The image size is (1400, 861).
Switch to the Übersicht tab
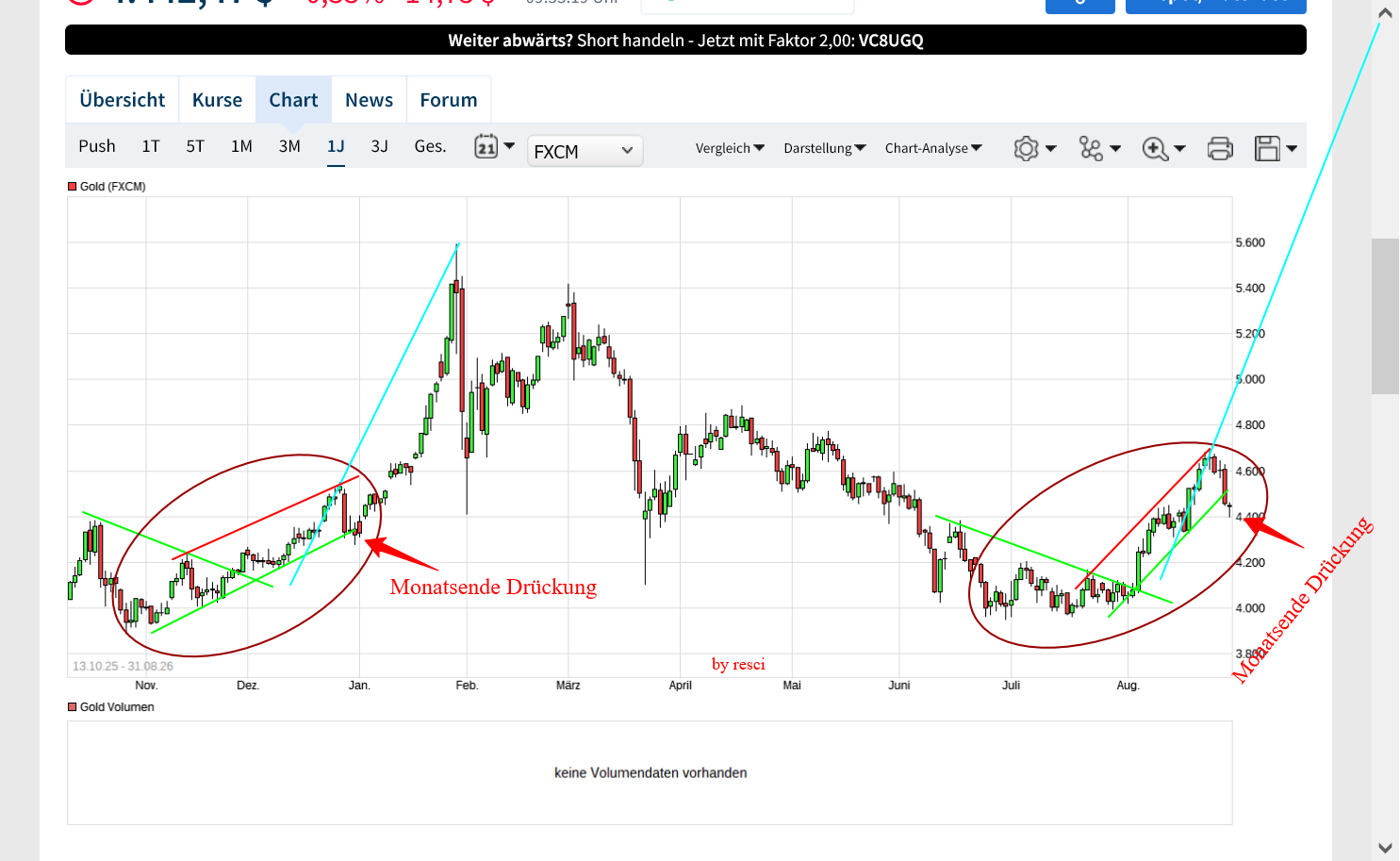123,100
